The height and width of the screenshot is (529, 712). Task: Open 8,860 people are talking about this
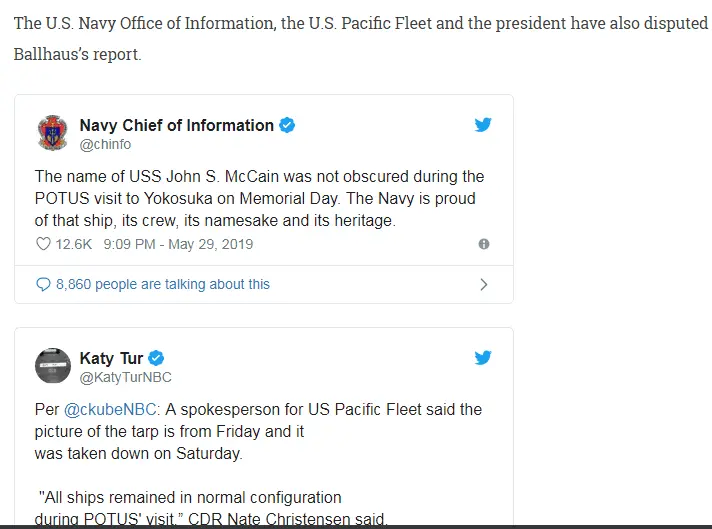tap(163, 284)
